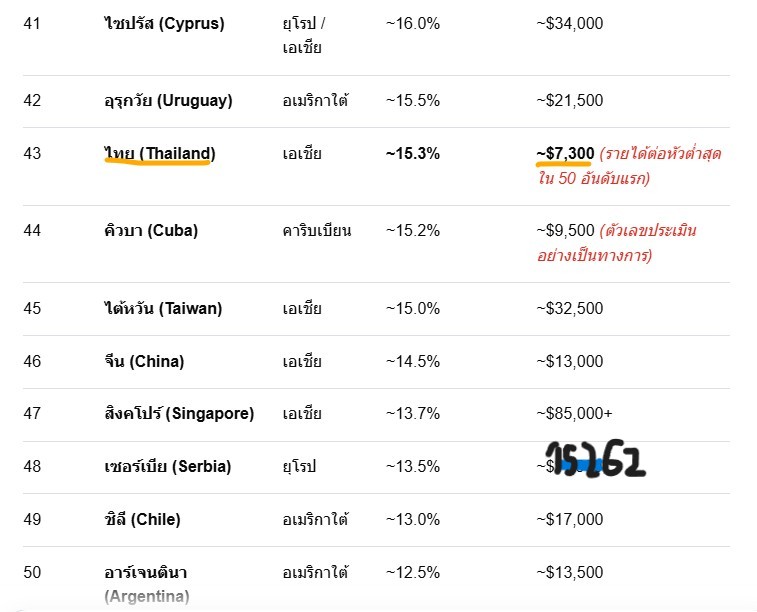Click rank number 41
The height and width of the screenshot is (612, 757).
(x=32, y=23)
